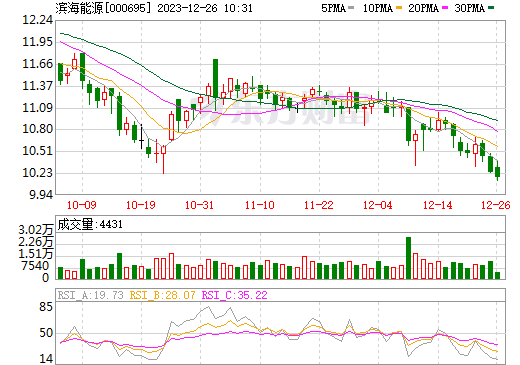Click the RSI_C:35.22 indicator label

pyautogui.click(x=235, y=295)
